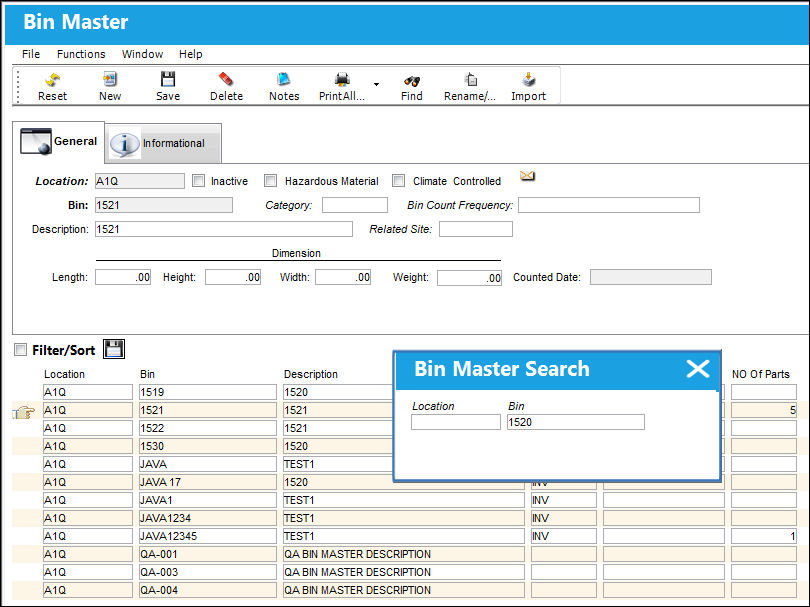Click the JAVA1 bin cell
The height and width of the screenshot is (607, 810).
click(x=208, y=500)
